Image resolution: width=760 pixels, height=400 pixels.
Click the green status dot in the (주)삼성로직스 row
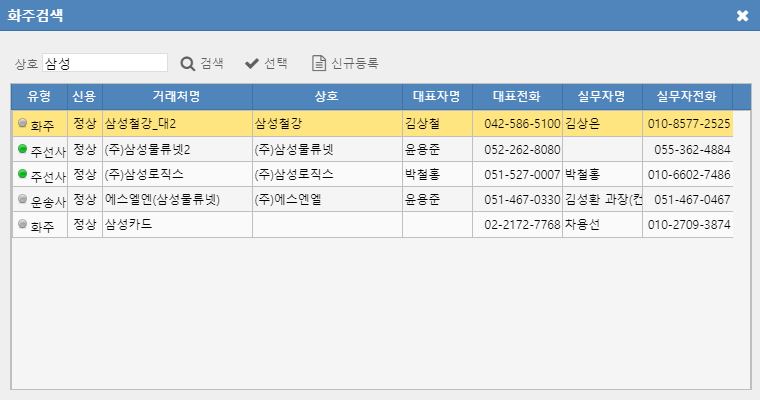click(22, 173)
